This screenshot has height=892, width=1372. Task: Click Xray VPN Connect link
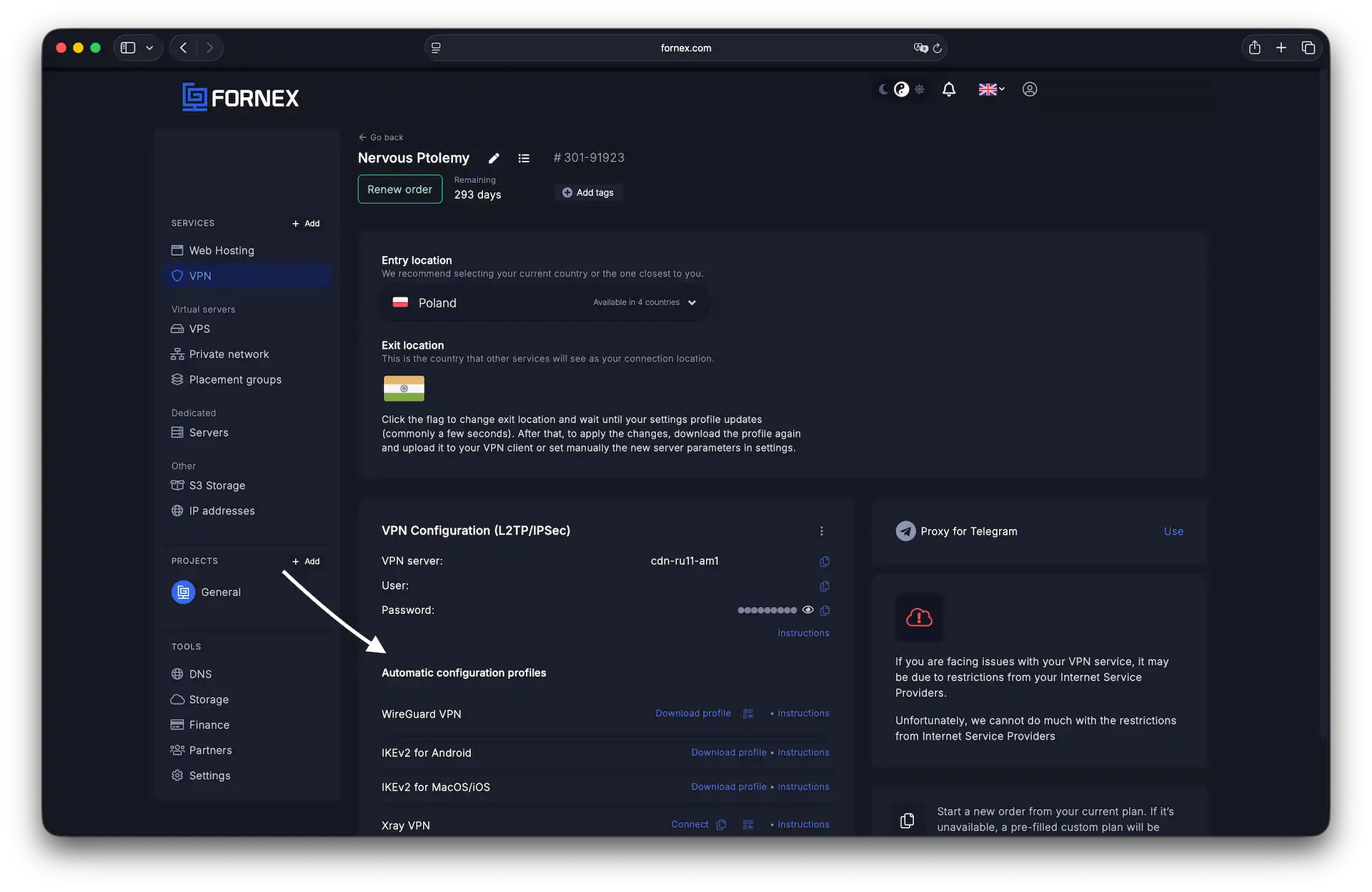point(690,825)
